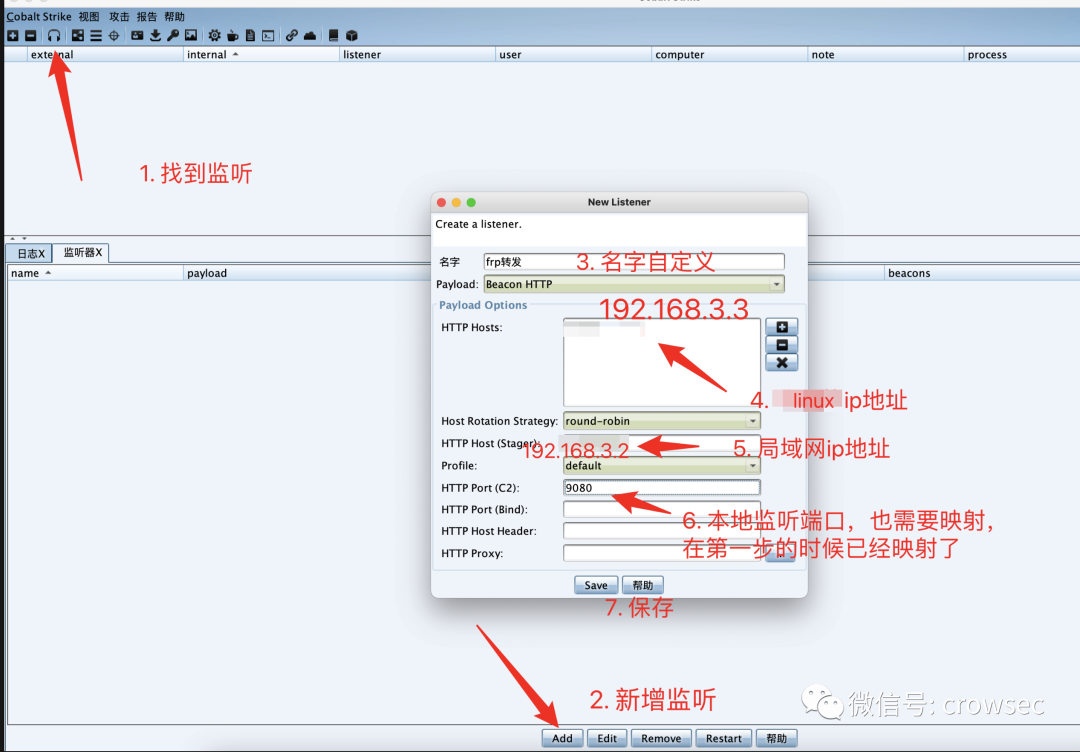Open the 报告 menu
Image resolution: width=1080 pixels, height=752 pixels.
click(147, 17)
